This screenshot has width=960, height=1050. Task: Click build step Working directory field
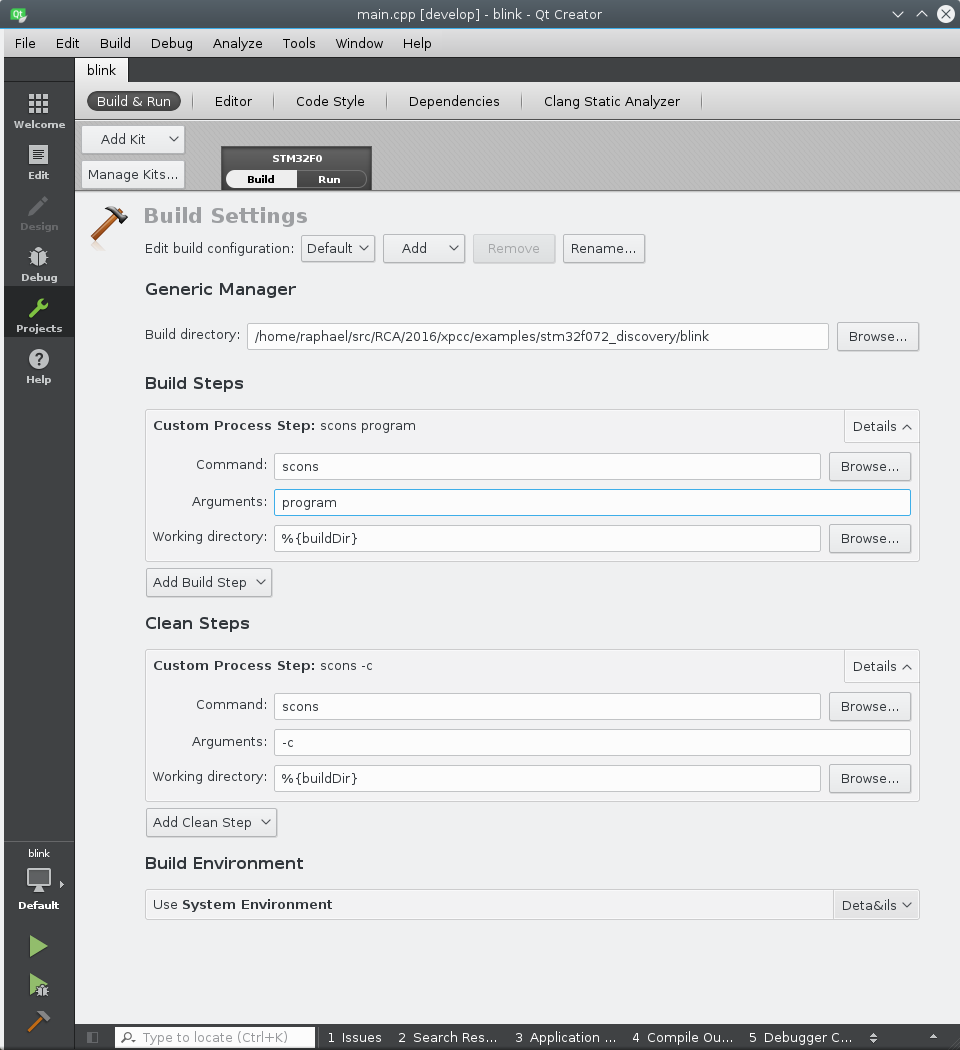547,538
